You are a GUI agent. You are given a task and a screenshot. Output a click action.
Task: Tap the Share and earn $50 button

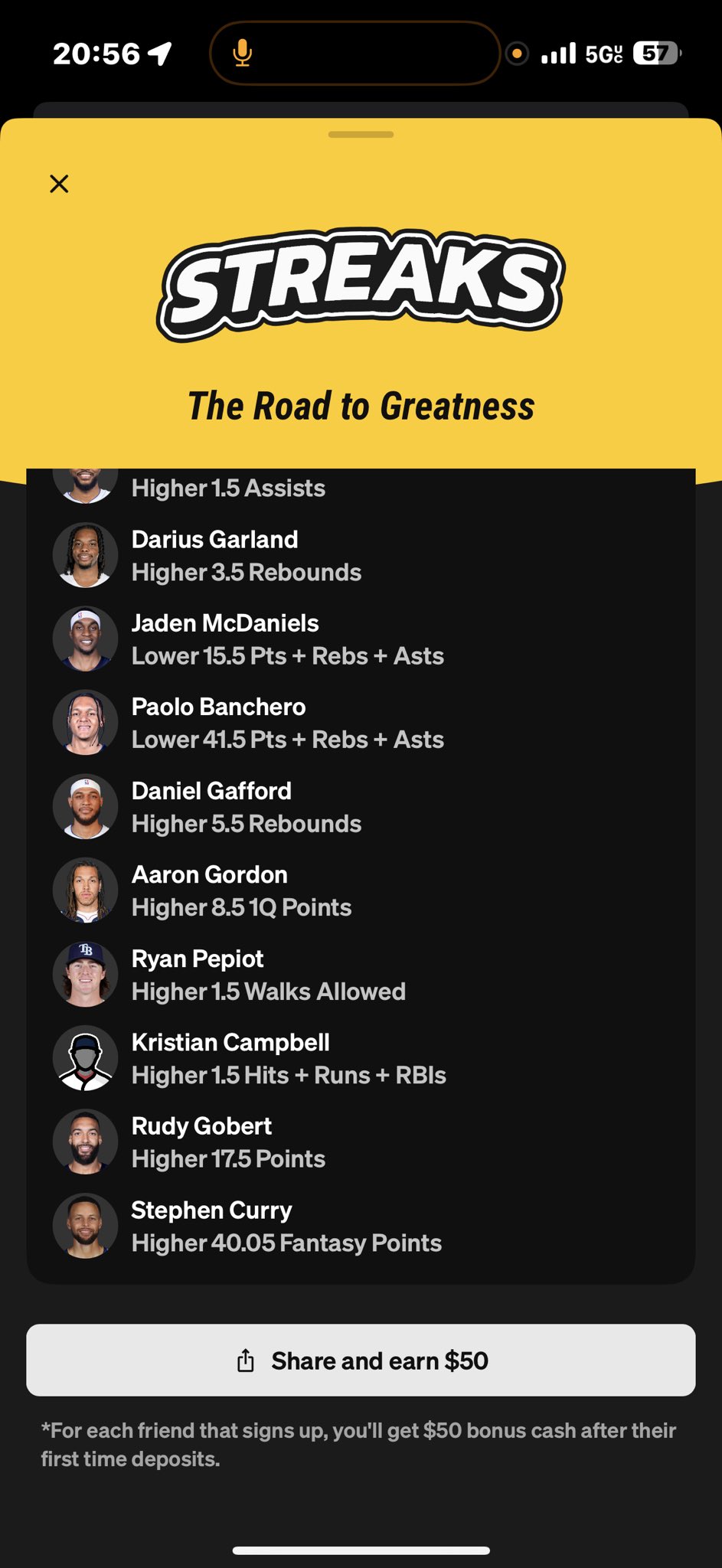click(x=361, y=1361)
